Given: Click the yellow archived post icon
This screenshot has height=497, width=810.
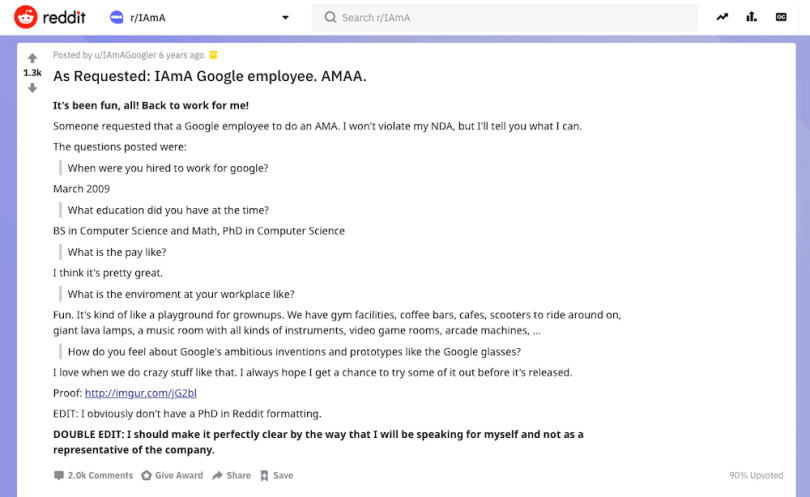Looking at the screenshot, I should [x=213, y=55].
